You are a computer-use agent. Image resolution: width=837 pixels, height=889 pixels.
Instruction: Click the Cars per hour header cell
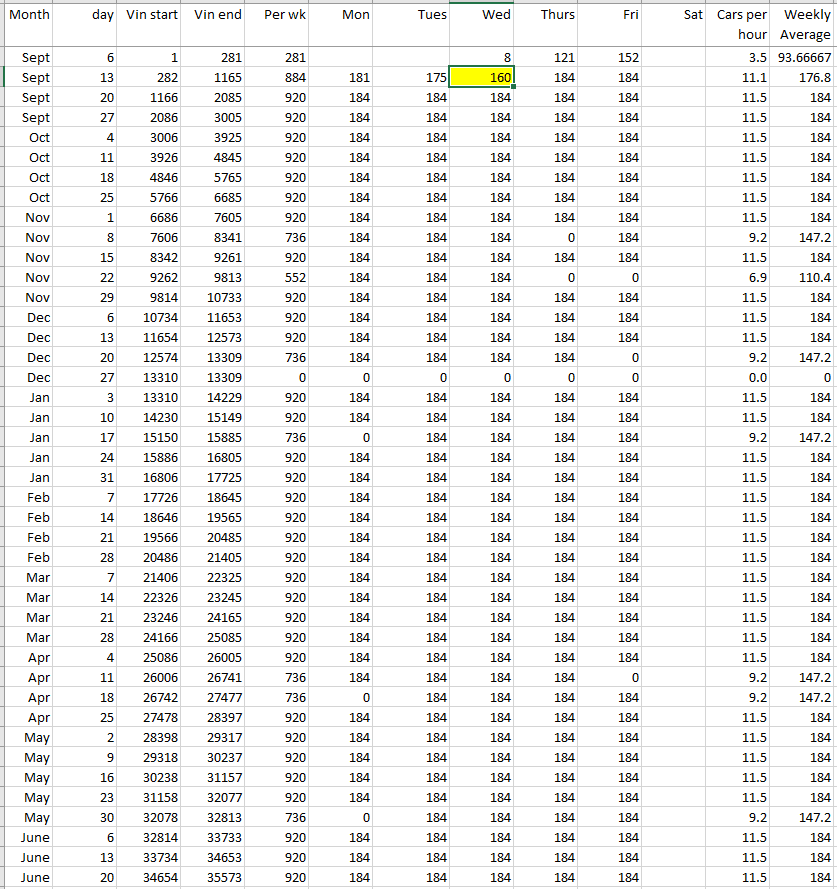[x=741, y=24]
